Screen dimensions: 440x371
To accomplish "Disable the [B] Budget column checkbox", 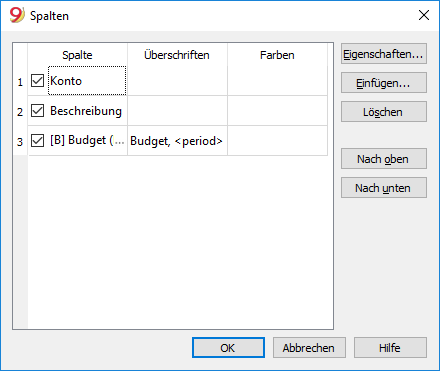I will [x=37, y=141].
